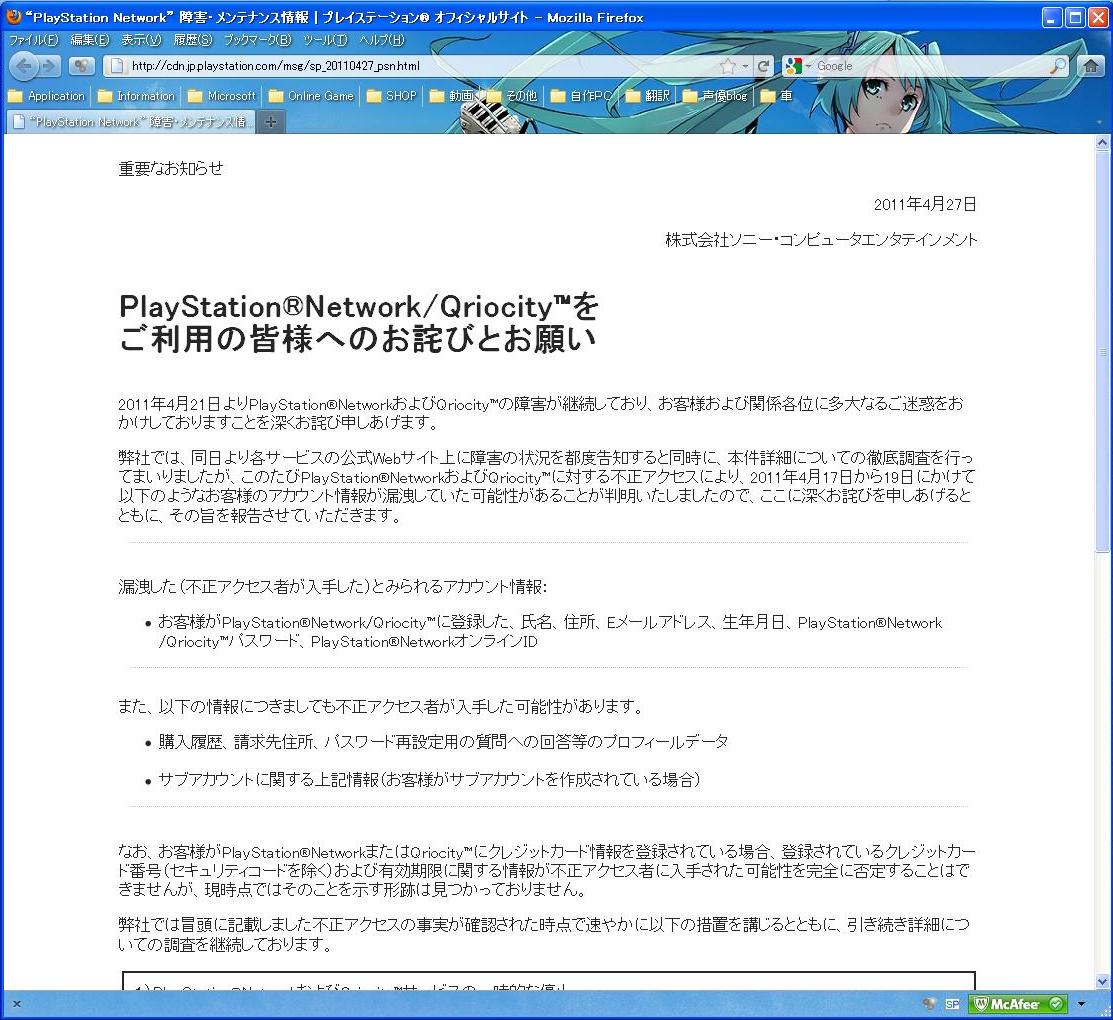The width and height of the screenshot is (1113, 1020).
Task: Open the Information bookmarks folder
Action: pyautogui.click(x=136, y=96)
